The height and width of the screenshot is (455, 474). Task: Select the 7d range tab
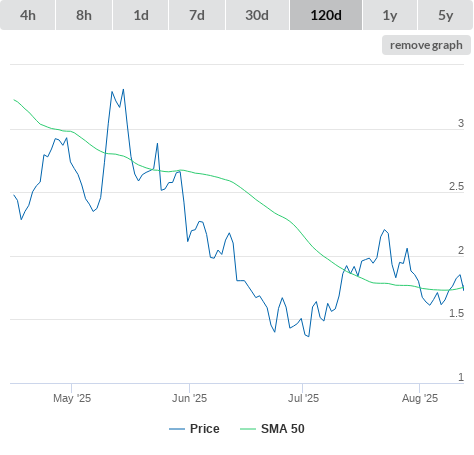(197, 15)
